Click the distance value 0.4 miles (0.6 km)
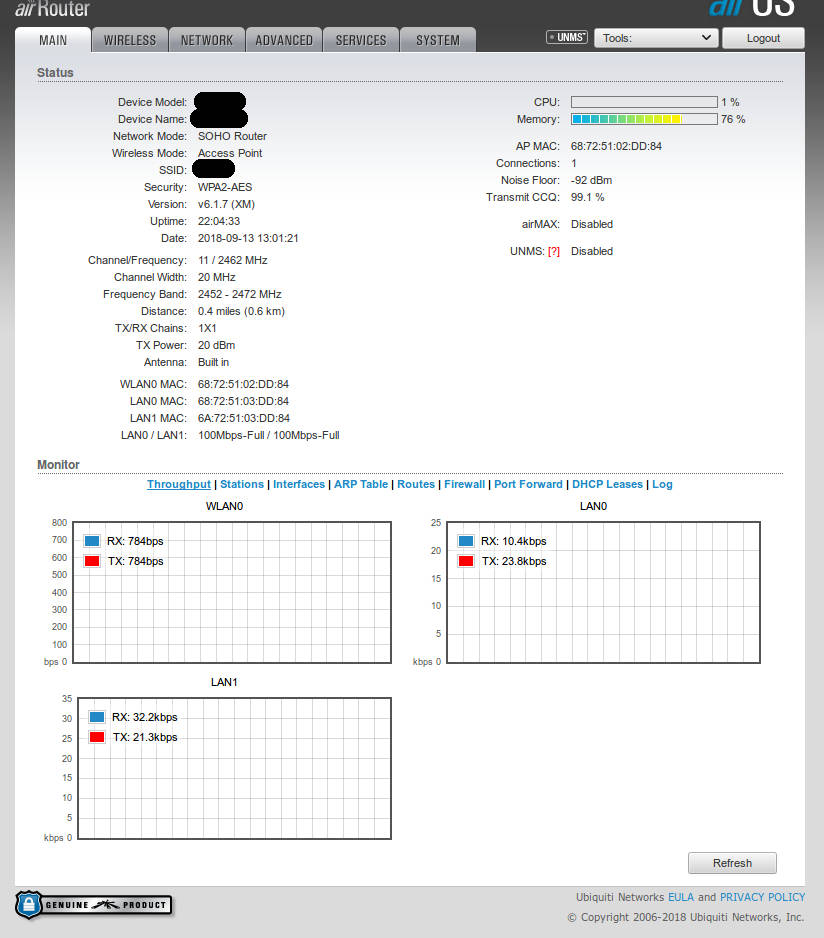The image size is (824, 938). click(x=241, y=311)
